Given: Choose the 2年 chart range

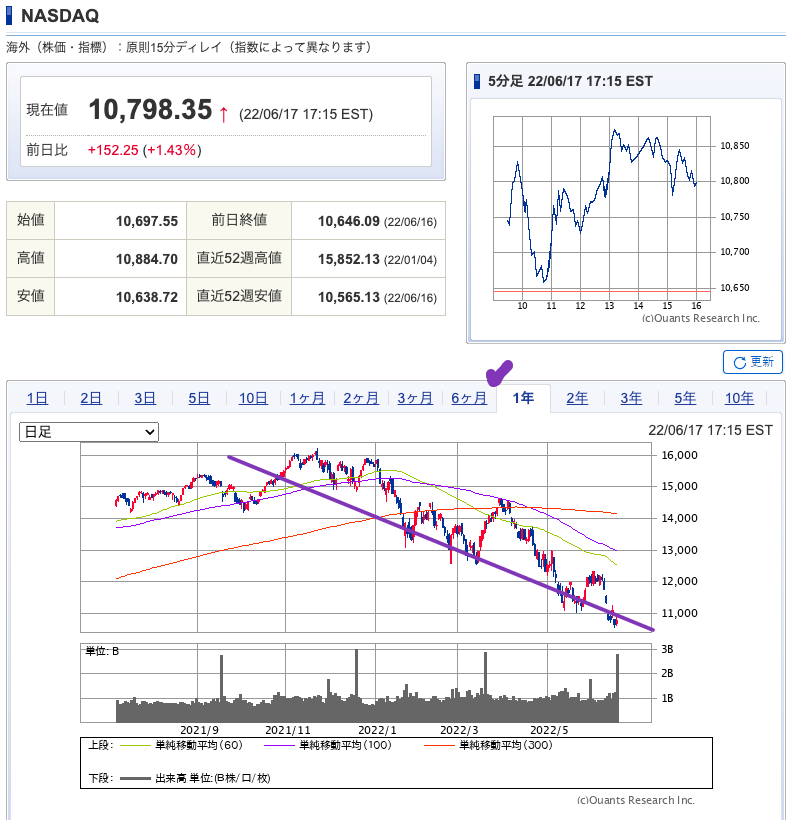Looking at the screenshot, I should tap(577, 398).
